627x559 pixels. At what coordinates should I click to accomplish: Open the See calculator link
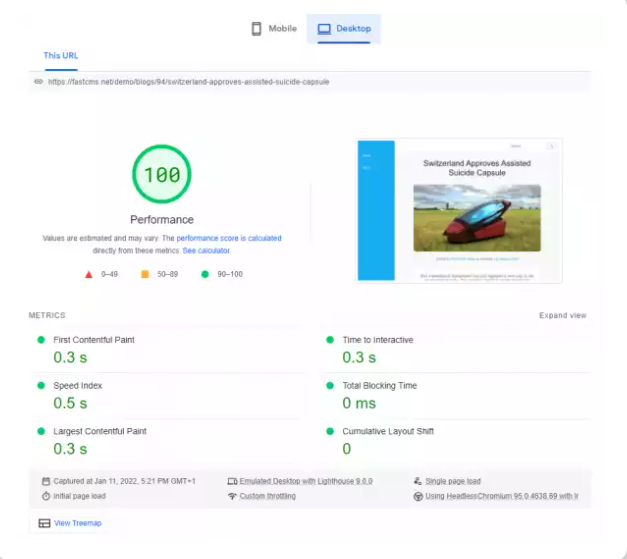(206, 251)
